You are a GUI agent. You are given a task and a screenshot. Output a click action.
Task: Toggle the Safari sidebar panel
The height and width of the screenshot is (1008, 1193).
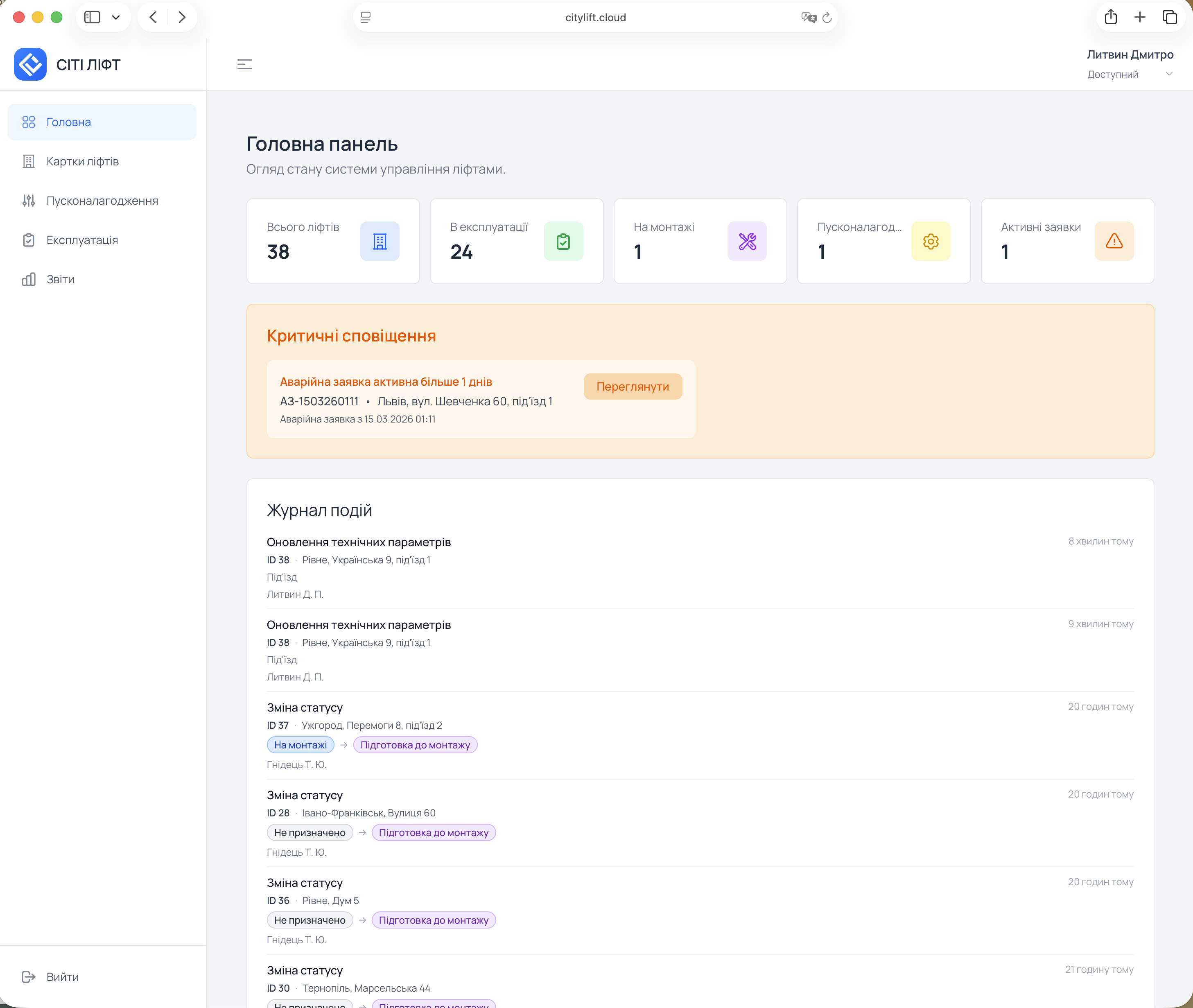pyautogui.click(x=92, y=17)
